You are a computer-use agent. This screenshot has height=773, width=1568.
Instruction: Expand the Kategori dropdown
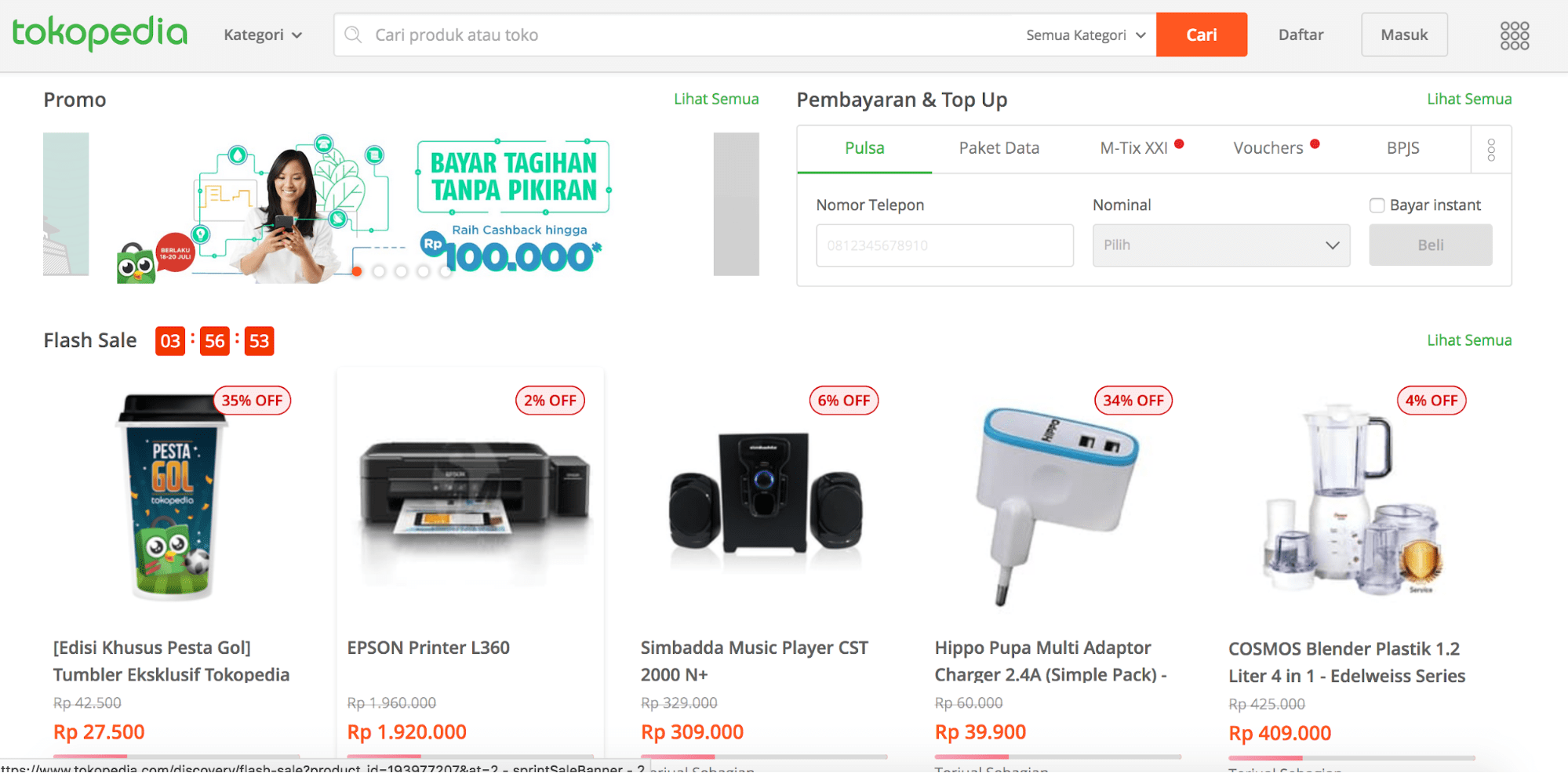(263, 34)
